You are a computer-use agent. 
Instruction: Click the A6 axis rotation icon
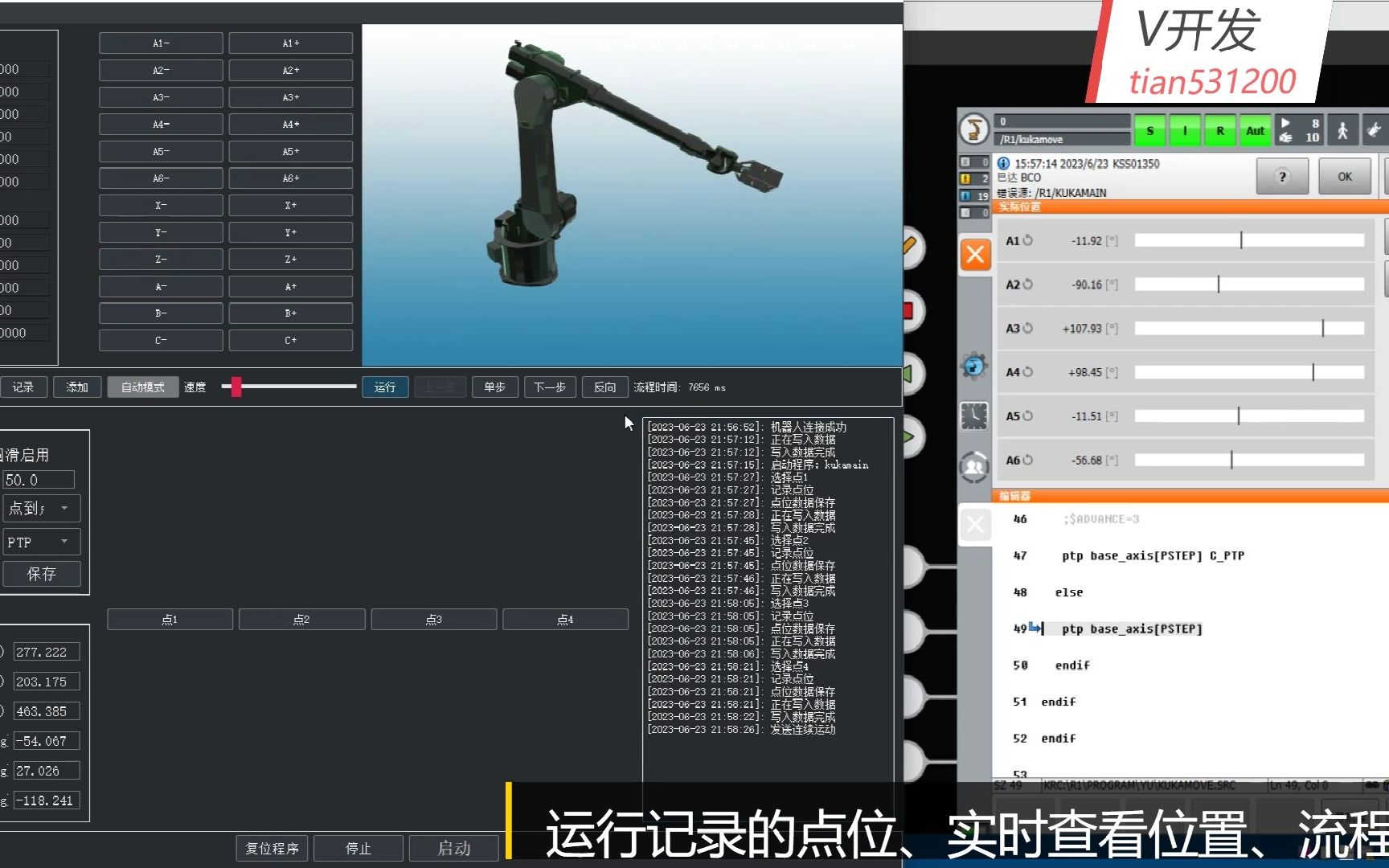point(1027,460)
